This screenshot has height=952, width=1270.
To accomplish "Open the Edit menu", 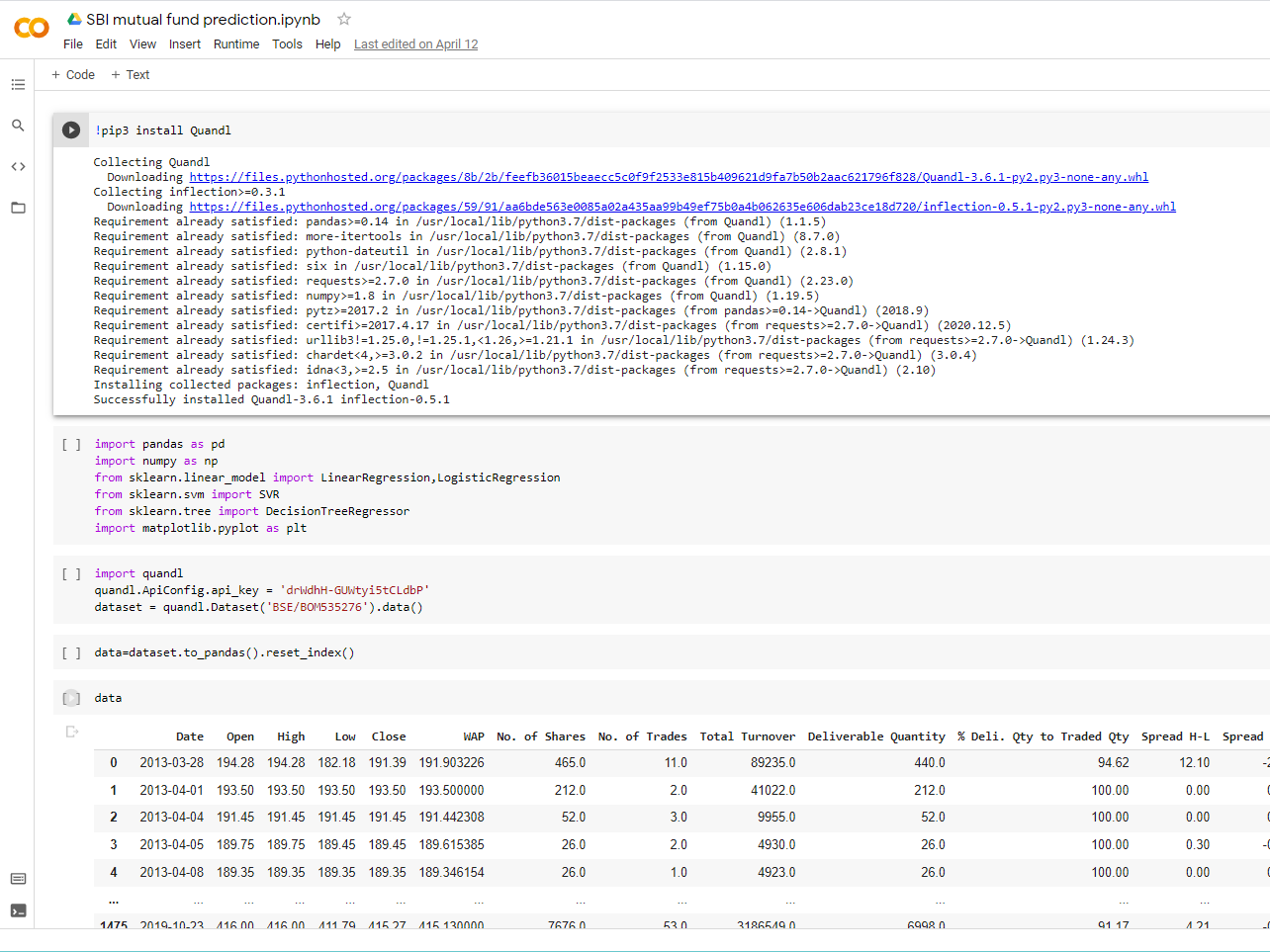I will [106, 44].
